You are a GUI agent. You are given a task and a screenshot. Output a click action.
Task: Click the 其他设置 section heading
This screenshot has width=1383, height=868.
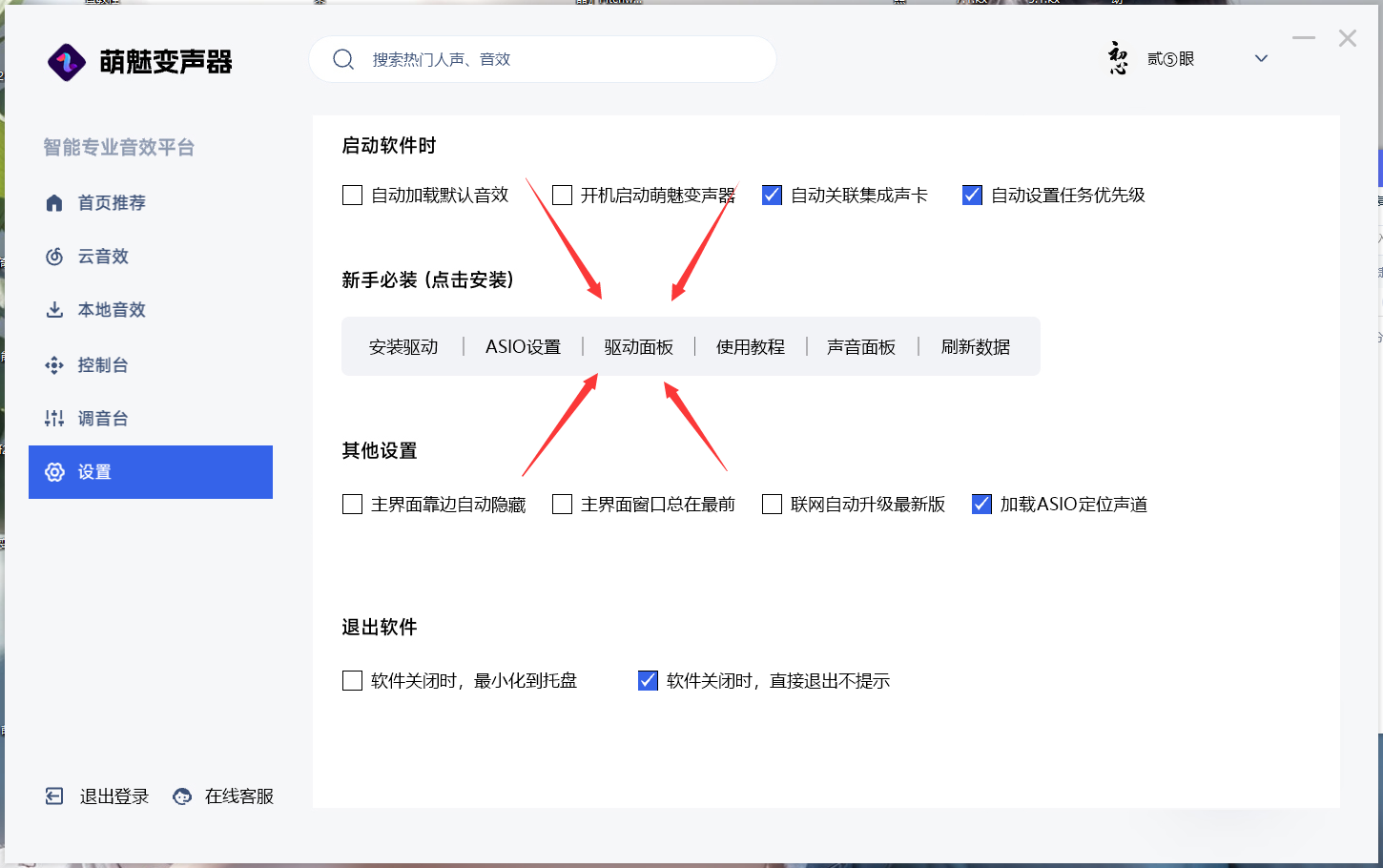pos(380,451)
